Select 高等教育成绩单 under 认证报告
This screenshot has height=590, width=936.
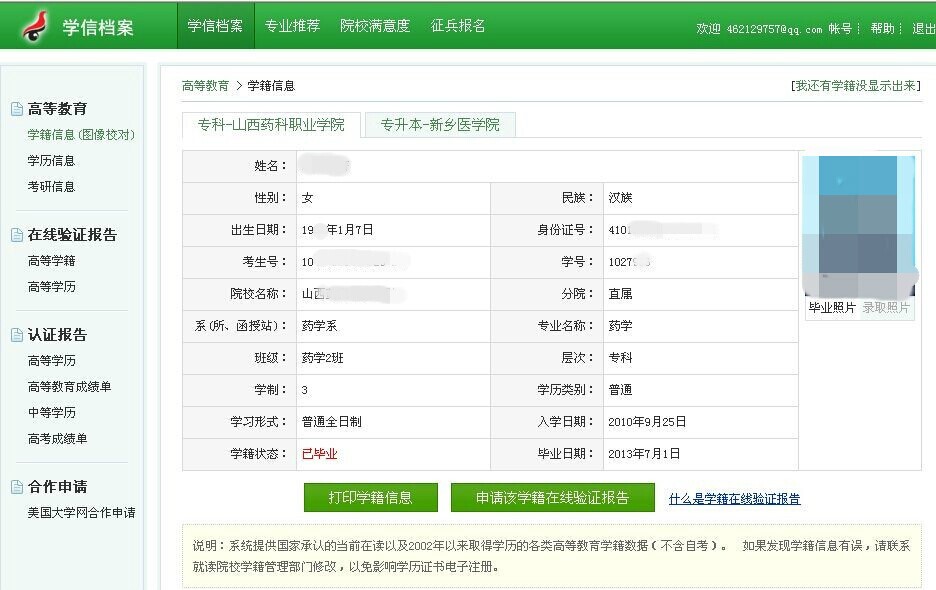pos(69,387)
